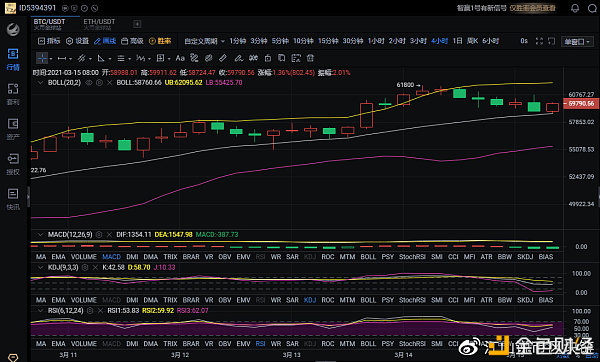Viewport: 600px width, 362px height.
Task: Collapse the MACD(12,26,9) panel chevron
Action: (40, 235)
